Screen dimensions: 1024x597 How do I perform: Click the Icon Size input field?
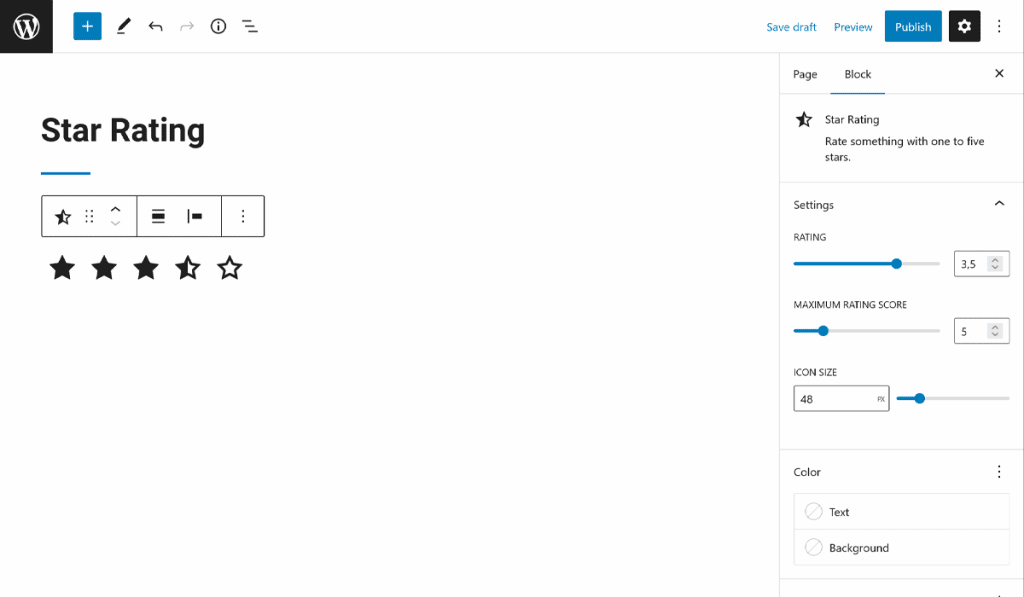pyautogui.click(x=835, y=399)
